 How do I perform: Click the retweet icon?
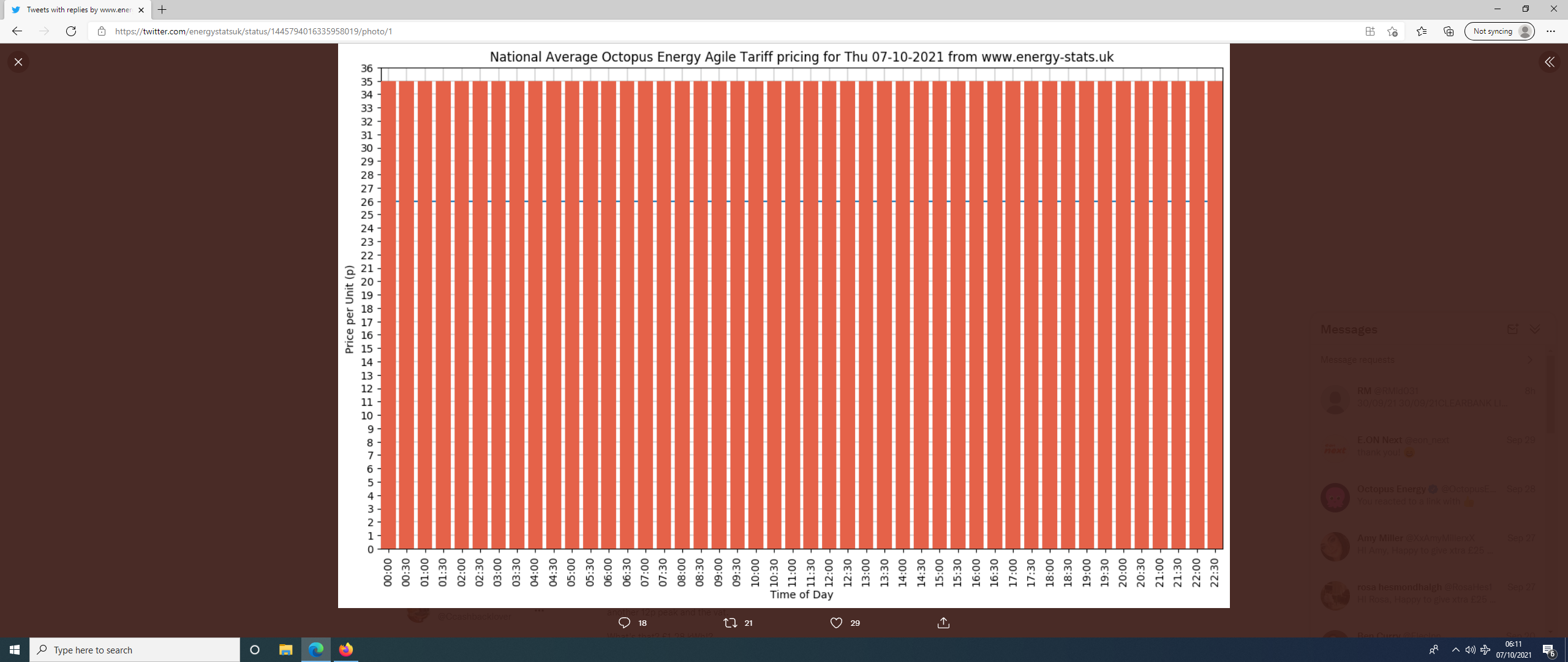coord(730,623)
